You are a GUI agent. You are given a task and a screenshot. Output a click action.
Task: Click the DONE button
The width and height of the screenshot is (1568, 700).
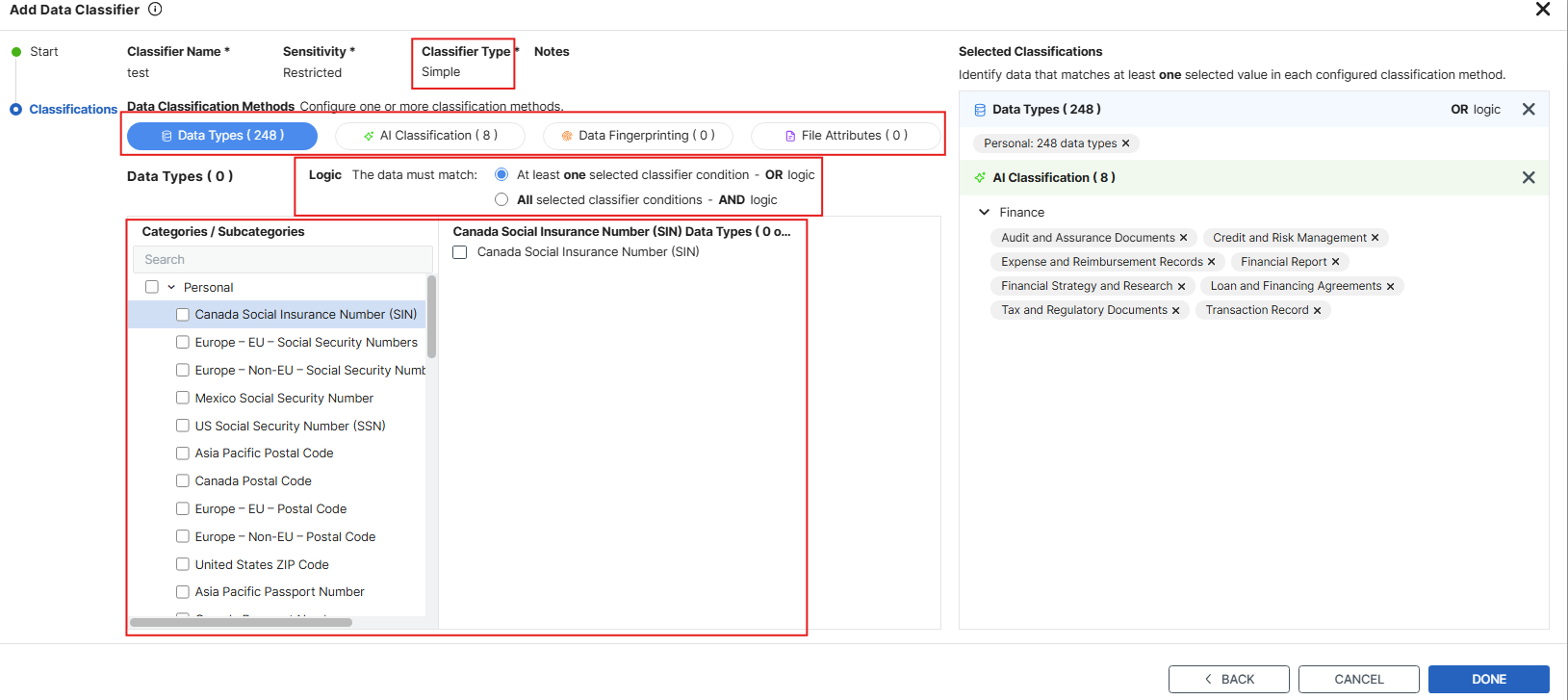click(x=1489, y=680)
